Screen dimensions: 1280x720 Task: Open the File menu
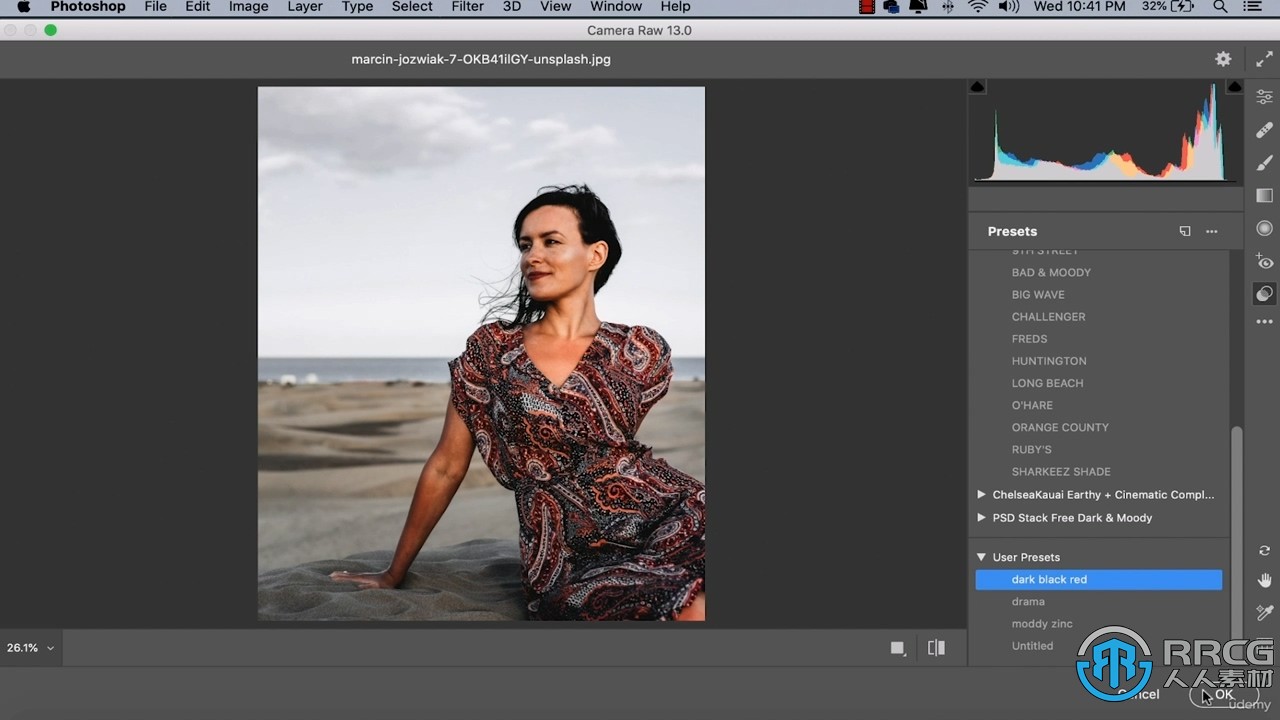click(x=155, y=7)
